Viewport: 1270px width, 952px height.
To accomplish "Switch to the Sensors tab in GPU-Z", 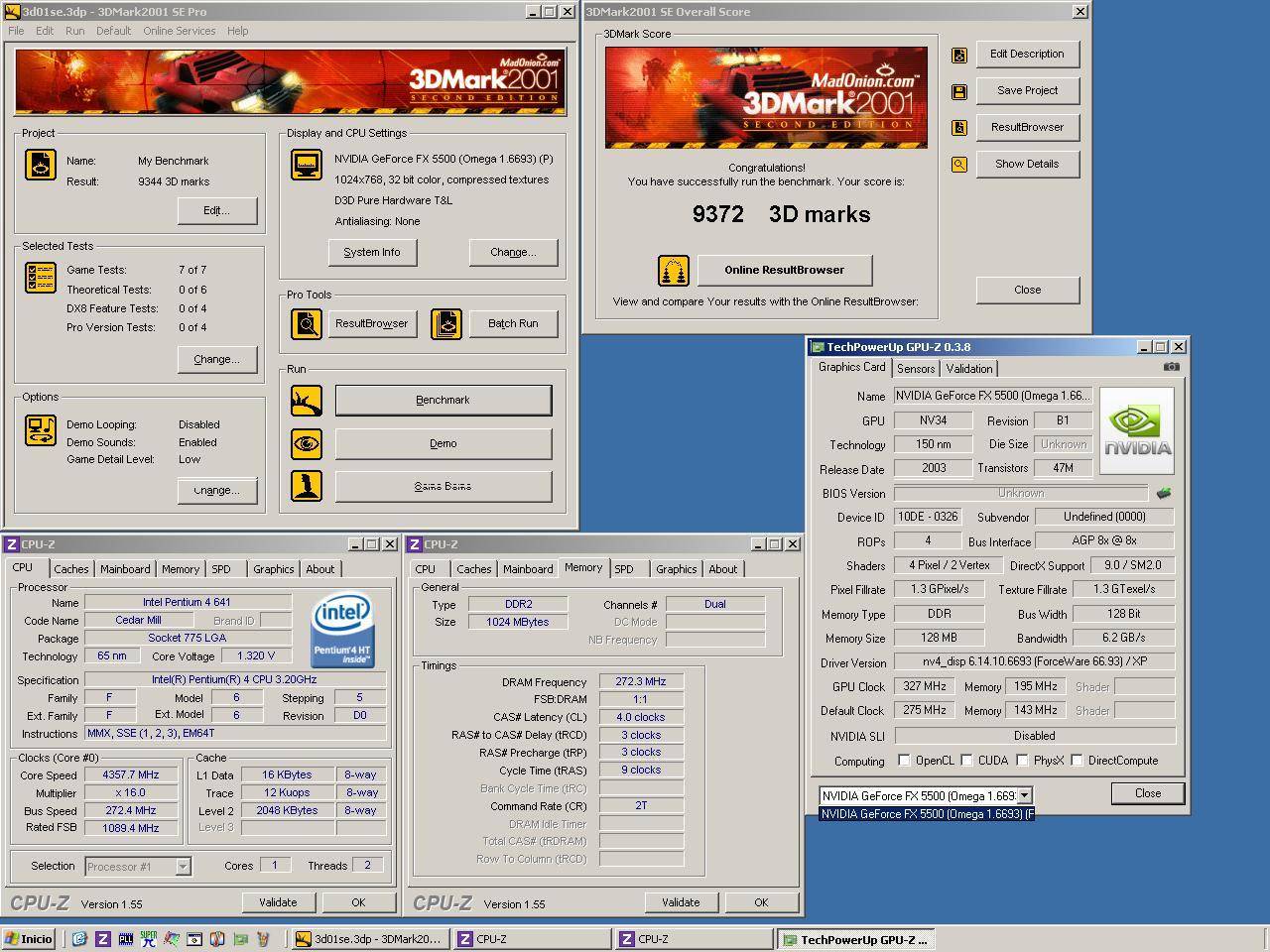I will (x=916, y=368).
